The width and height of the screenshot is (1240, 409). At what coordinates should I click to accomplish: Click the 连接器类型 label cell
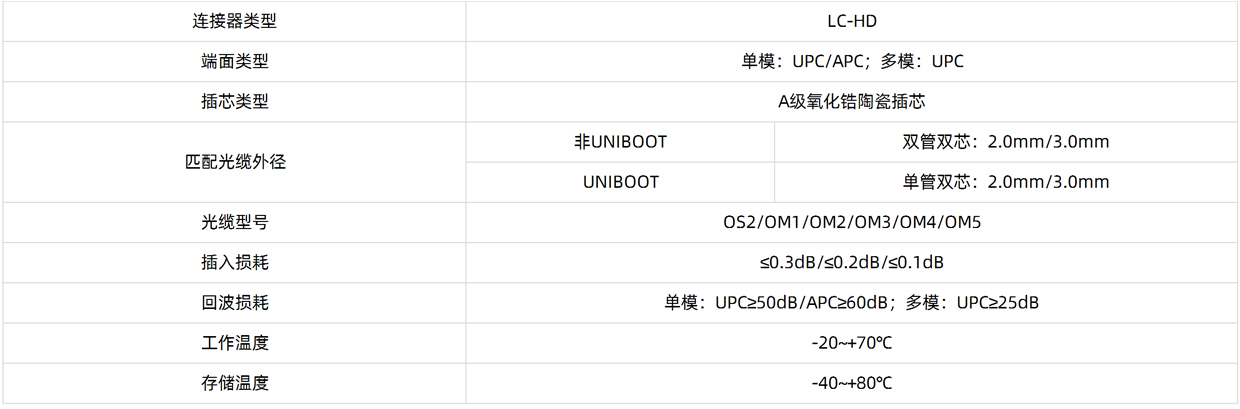(x=234, y=21)
